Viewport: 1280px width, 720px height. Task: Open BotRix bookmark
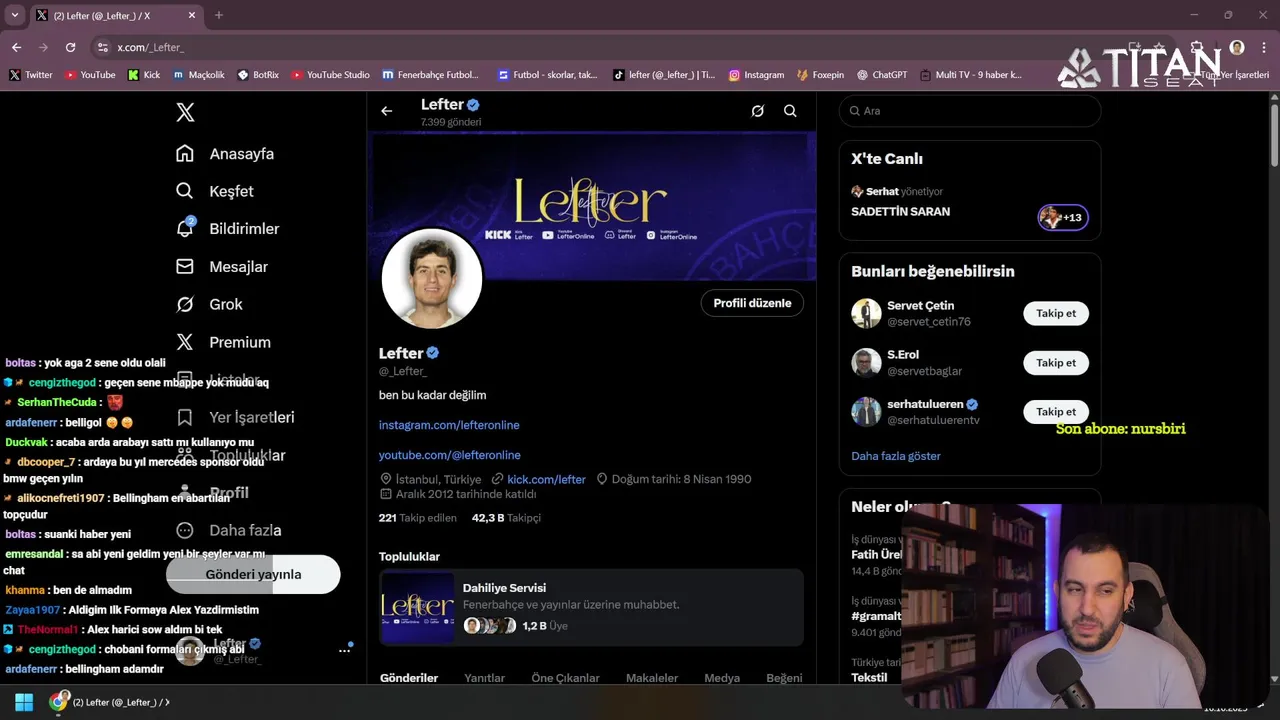click(258, 75)
